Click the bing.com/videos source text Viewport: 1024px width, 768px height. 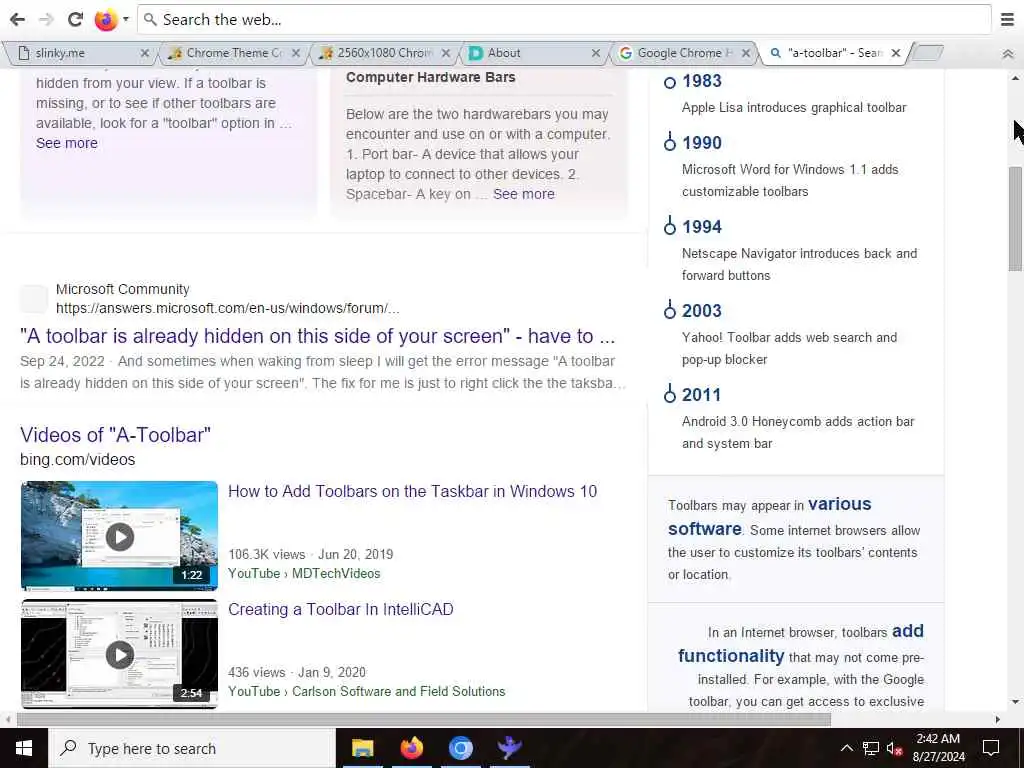pos(78,460)
